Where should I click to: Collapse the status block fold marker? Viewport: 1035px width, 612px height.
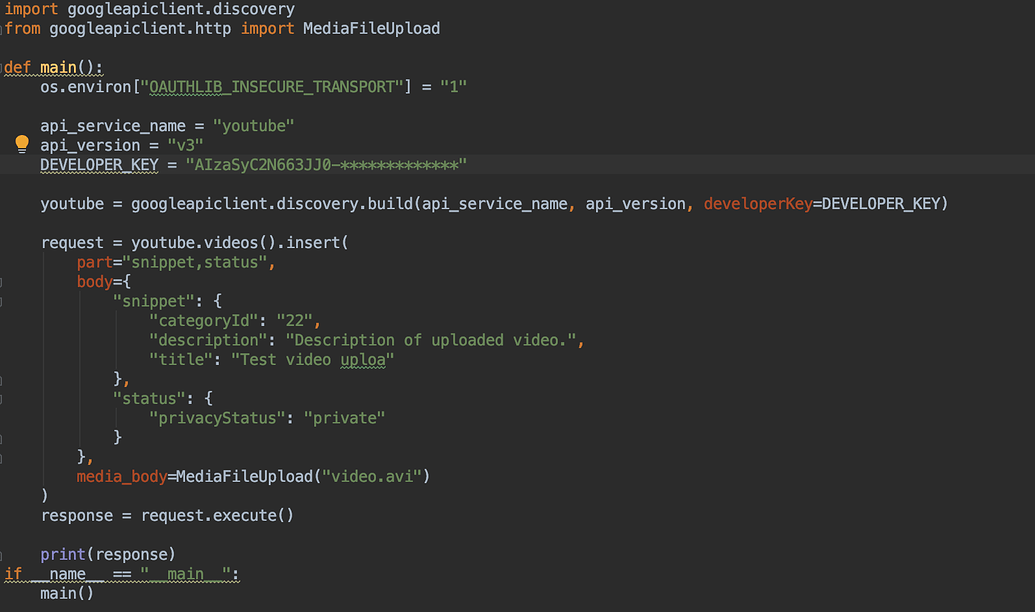[x=3, y=398]
